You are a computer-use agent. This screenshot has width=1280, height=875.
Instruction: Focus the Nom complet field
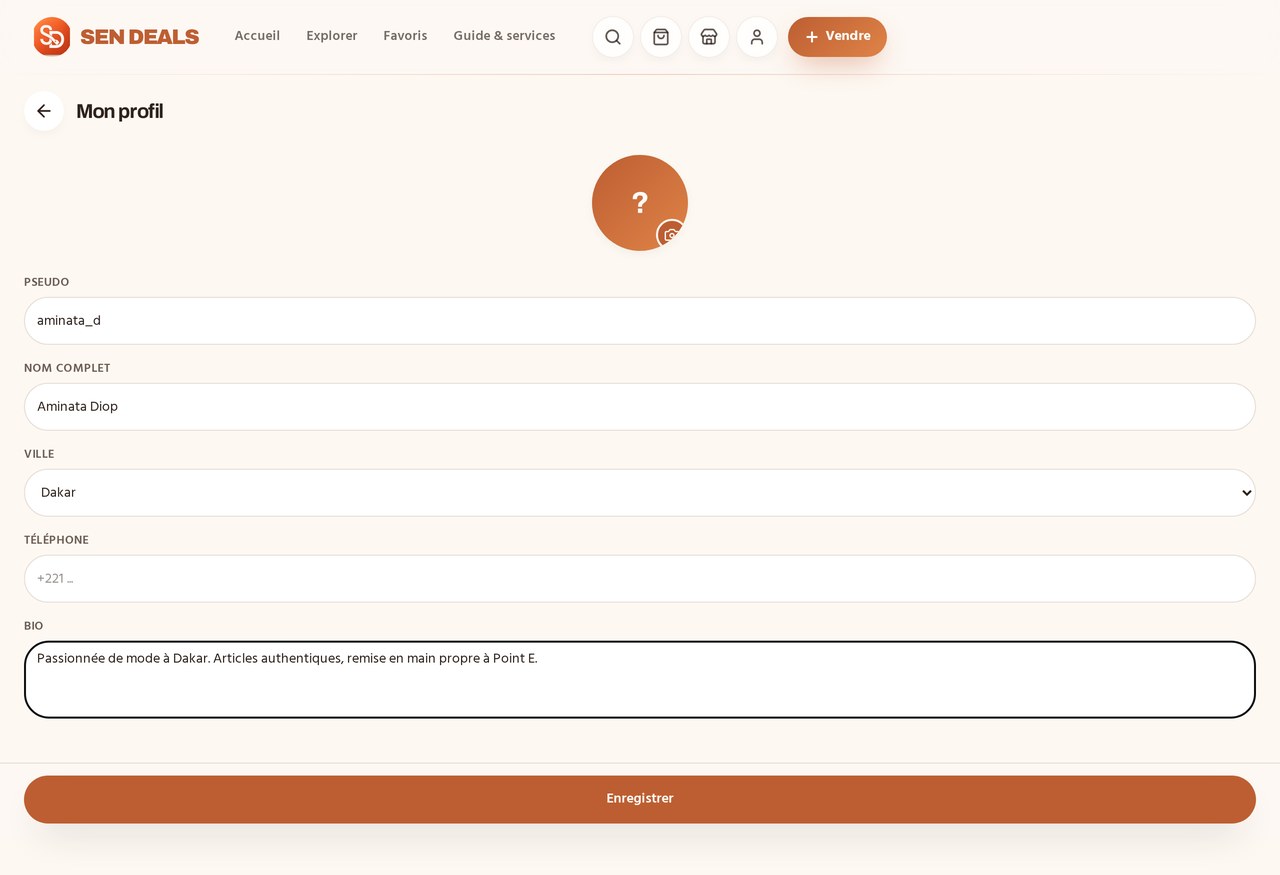click(640, 407)
